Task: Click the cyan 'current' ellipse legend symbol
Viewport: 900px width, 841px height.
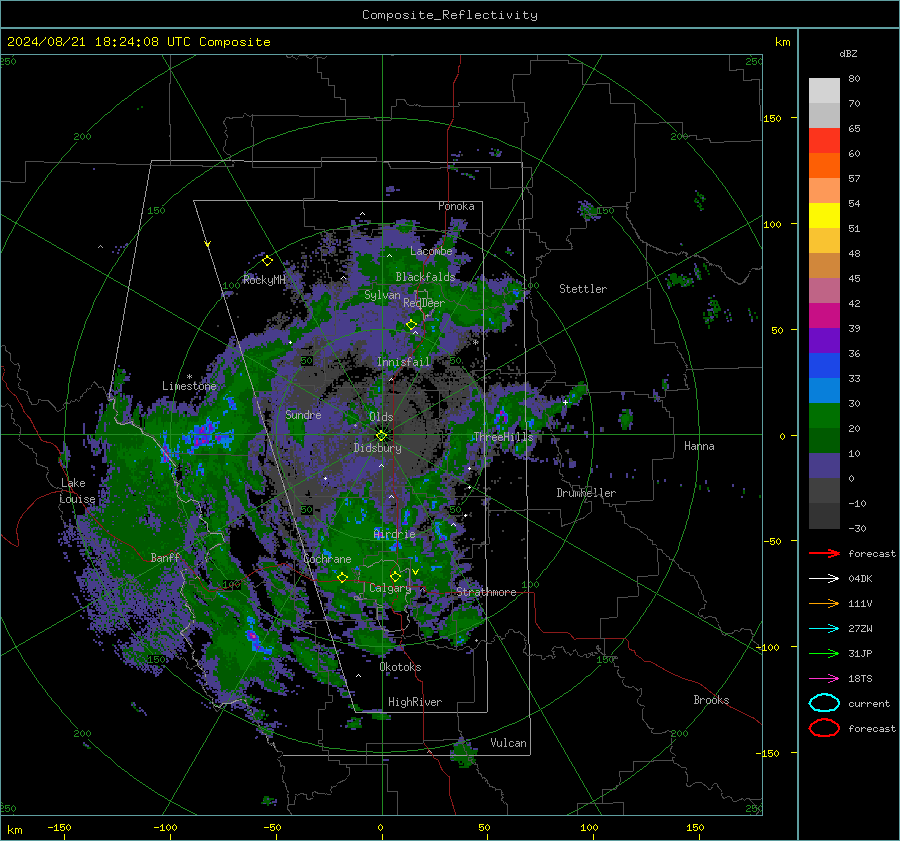Action: 824,703
